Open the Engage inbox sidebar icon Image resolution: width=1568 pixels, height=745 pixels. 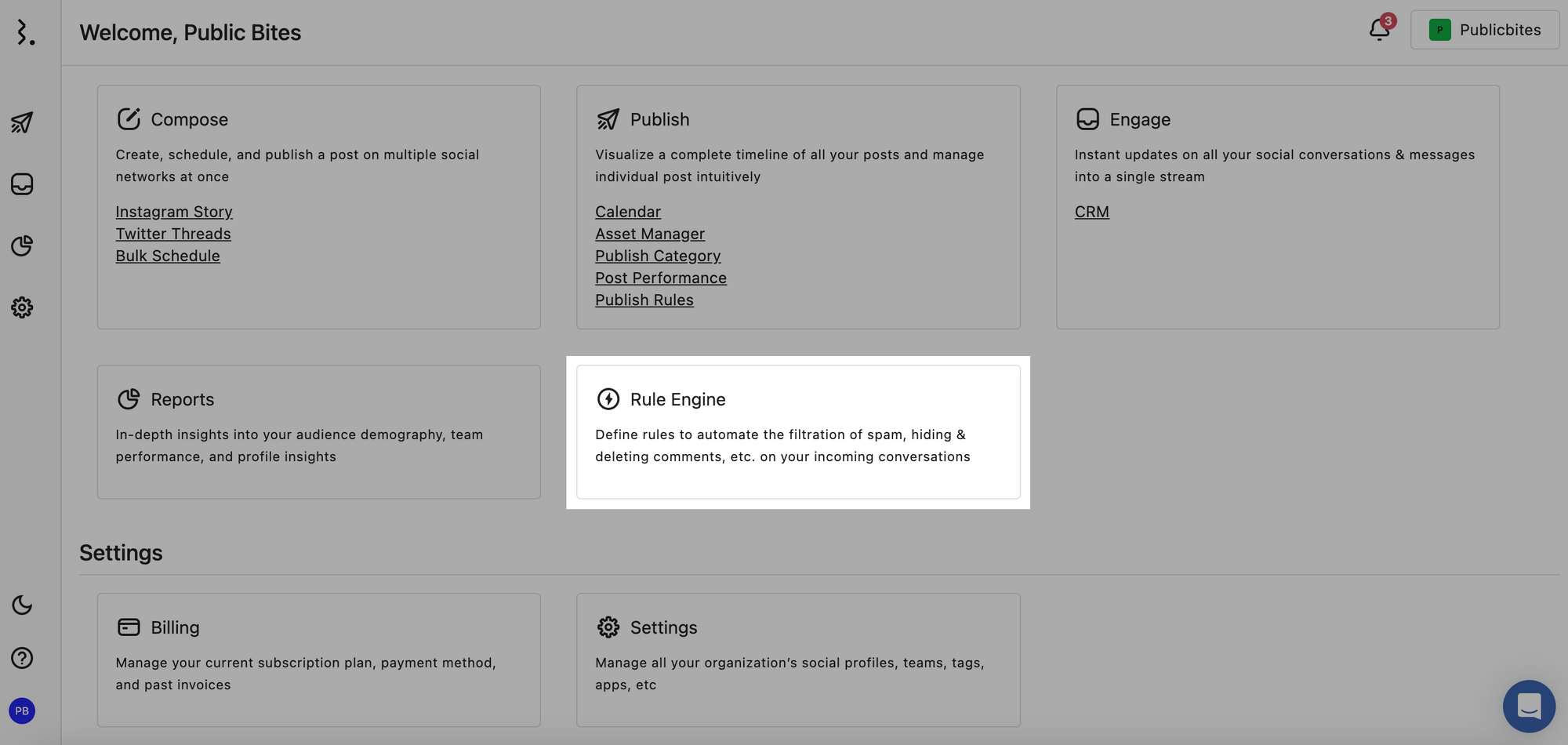22,184
